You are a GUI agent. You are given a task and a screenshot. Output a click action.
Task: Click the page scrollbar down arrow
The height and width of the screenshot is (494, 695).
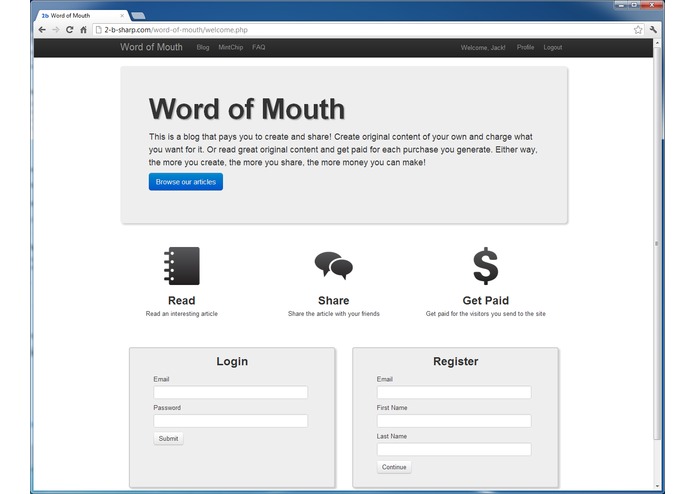tap(657, 486)
